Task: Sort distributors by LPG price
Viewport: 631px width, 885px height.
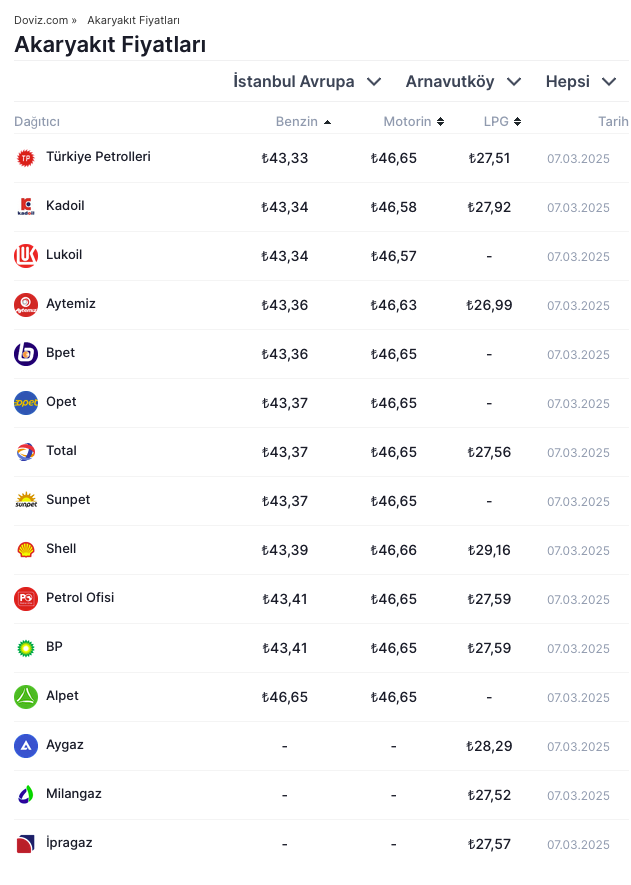Action: [x=502, y=122]
